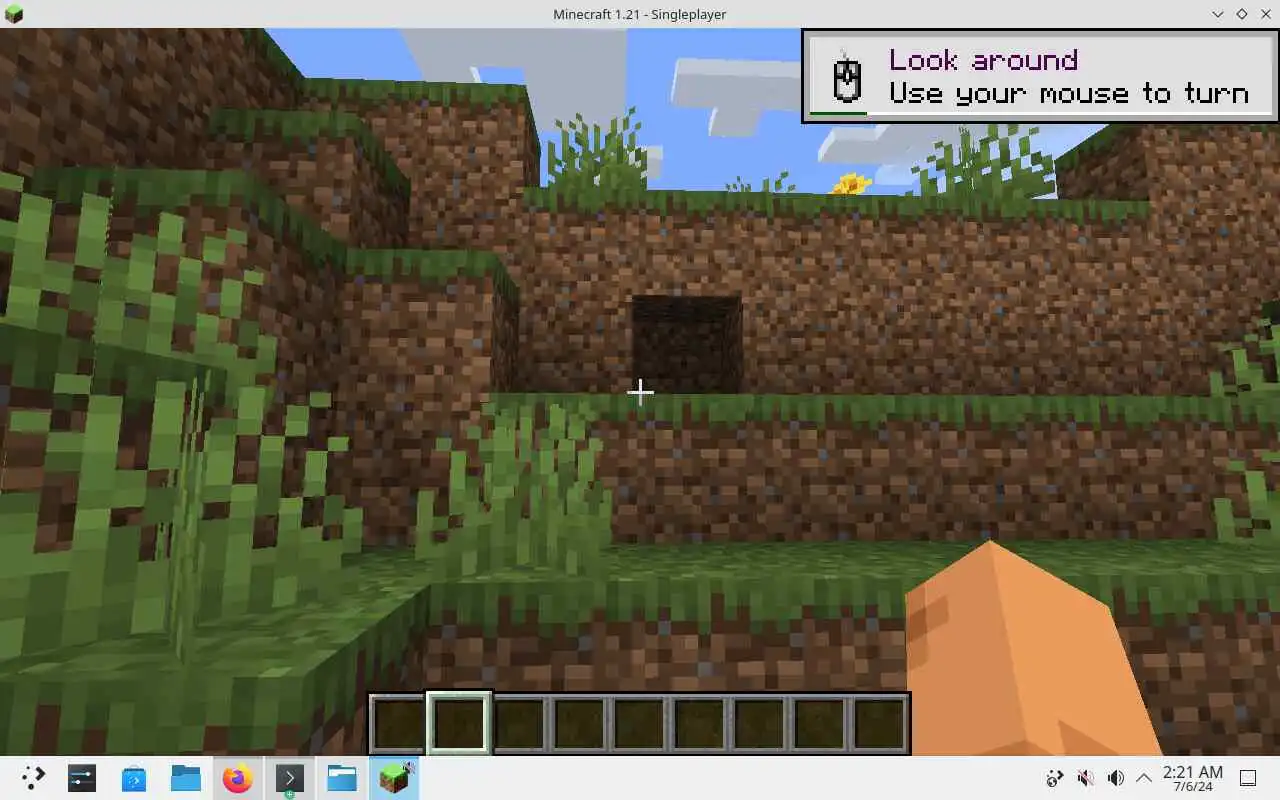Click the highlighted second hotbar slot

tap(459, 723)
